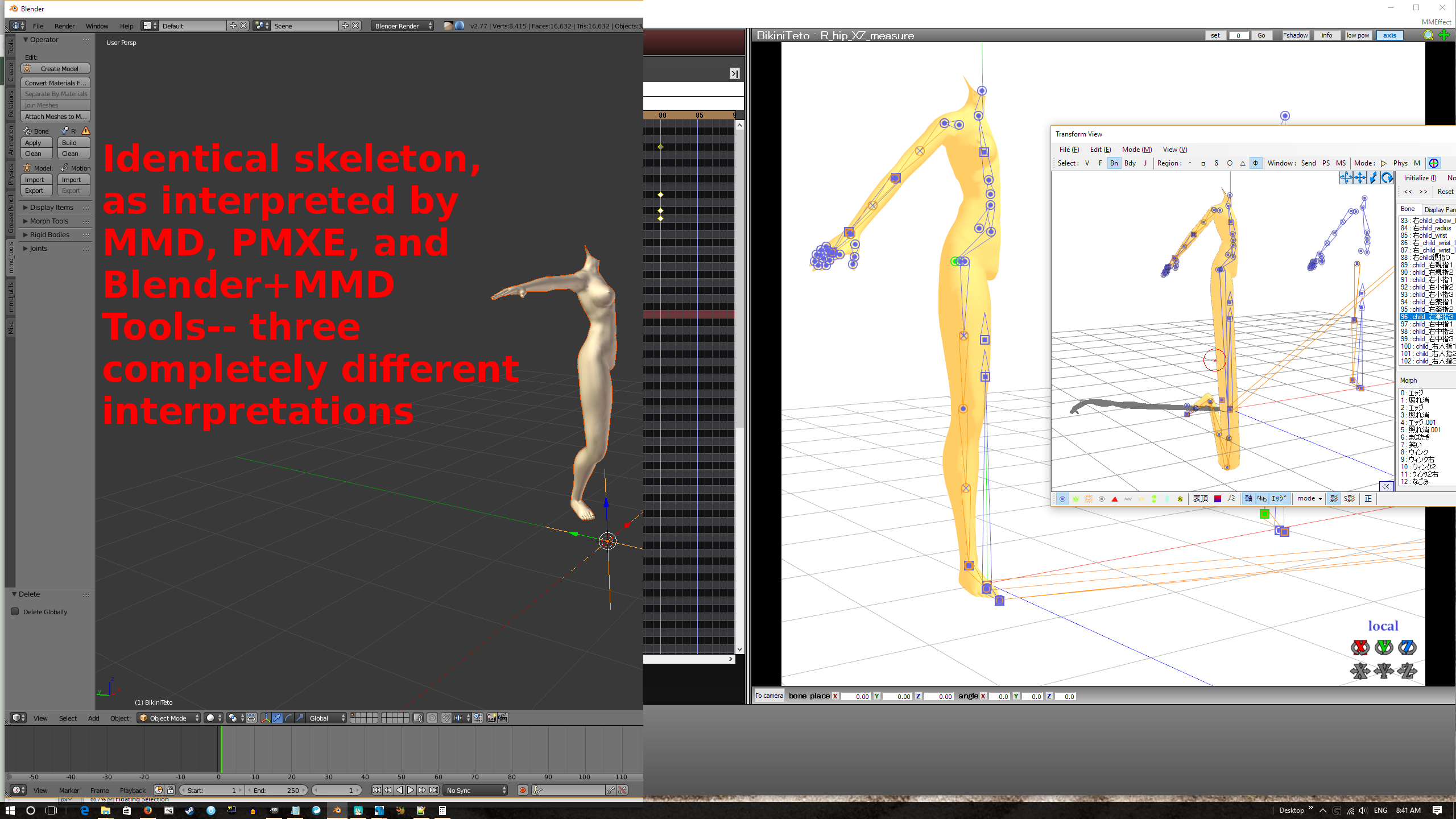The image size is (1456, 819).
Task: Click the four-arrow move icon in Transform View
Action: (x=1360, y=178)
